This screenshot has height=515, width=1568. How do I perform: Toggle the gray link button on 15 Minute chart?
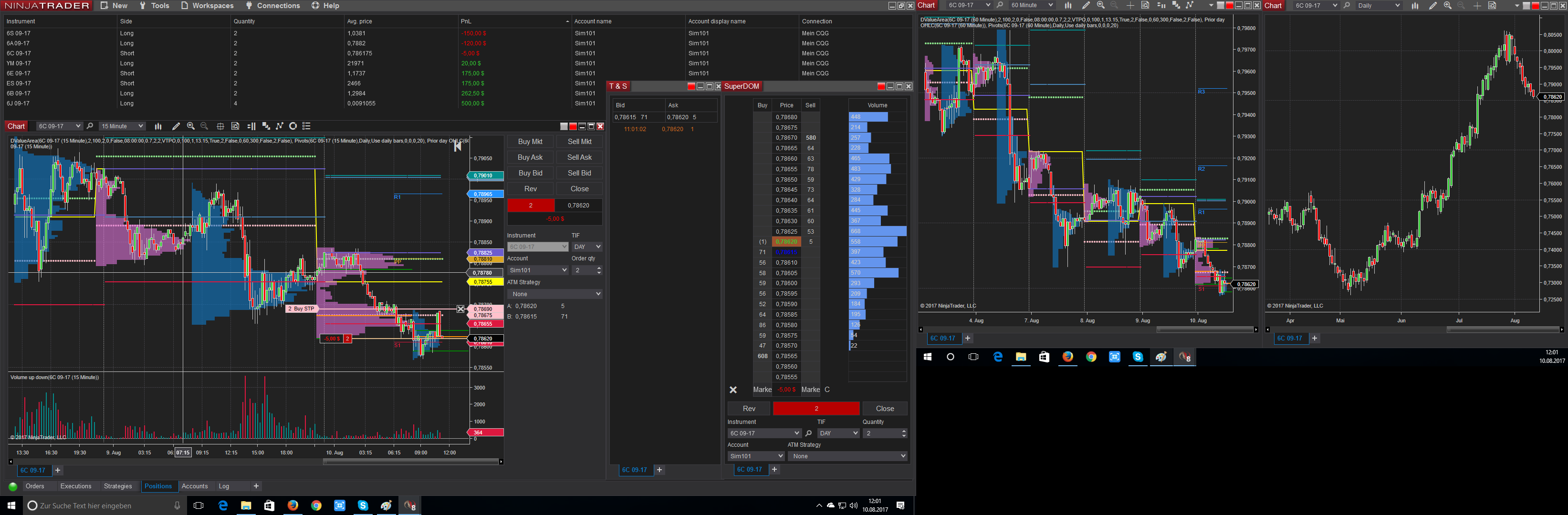pyautogui.click(x=564, y=126)
